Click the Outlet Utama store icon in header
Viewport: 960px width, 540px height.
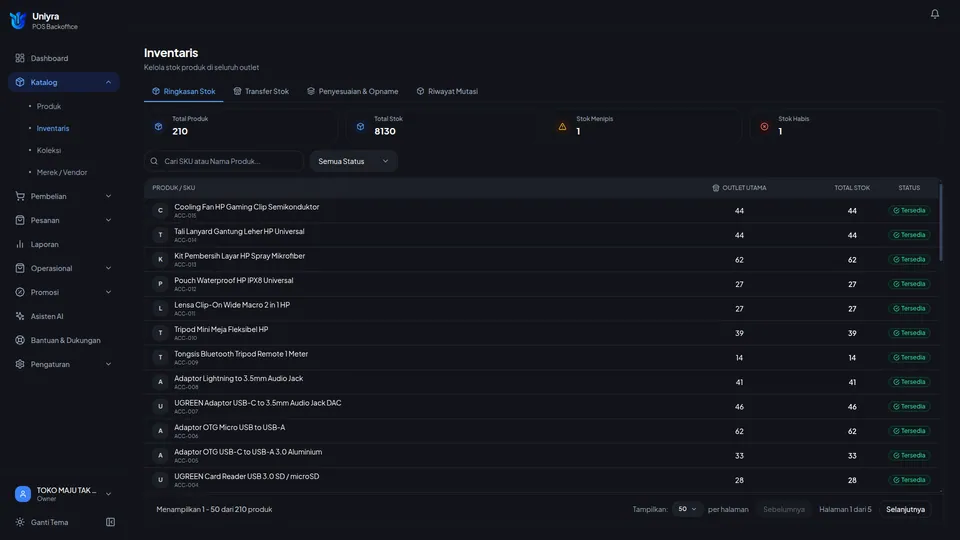pos(716,188)
